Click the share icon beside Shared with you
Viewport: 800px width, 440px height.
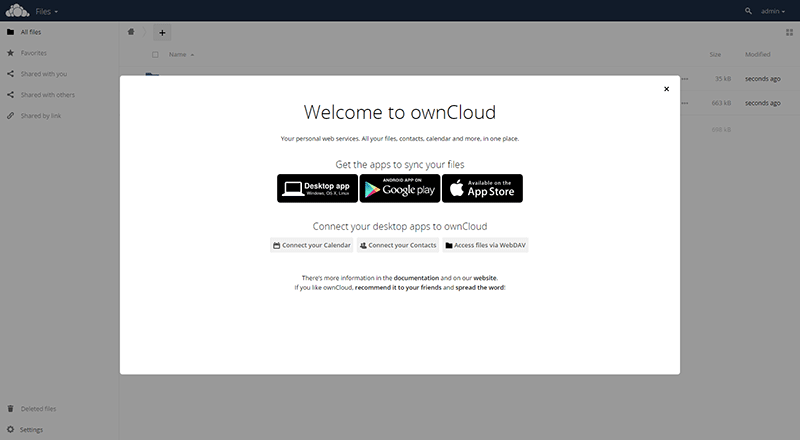pyautogui.click(x=10, y=74)
